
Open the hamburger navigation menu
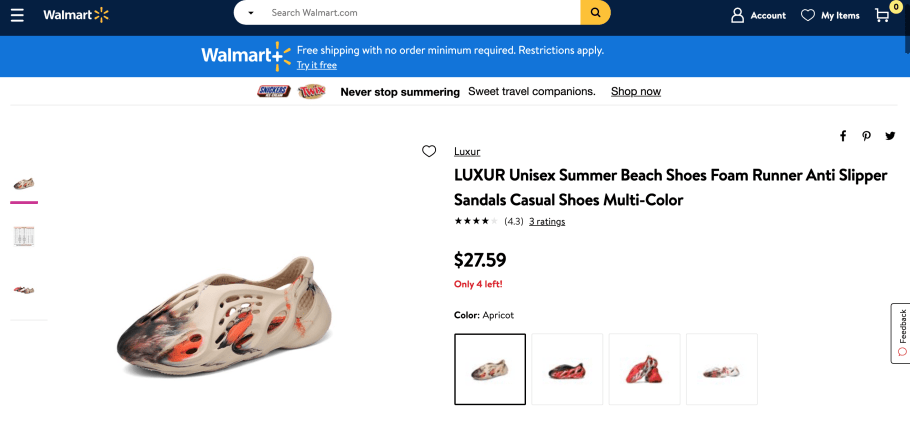click(18, 16)
